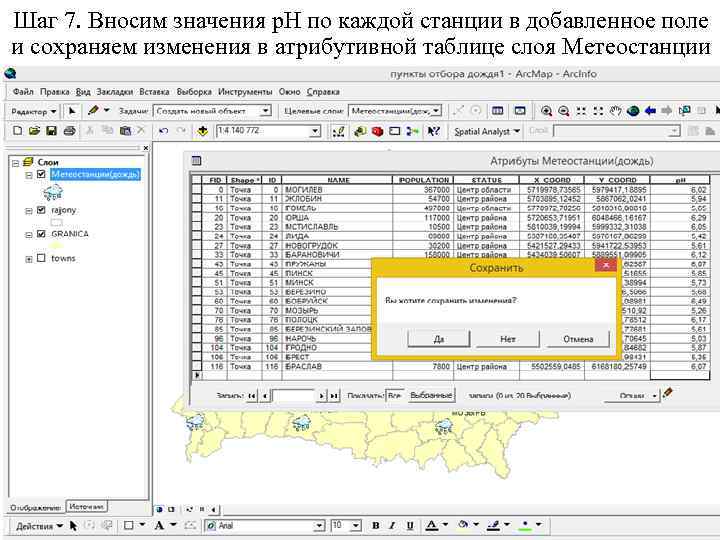Viewport: 720px width, 540px height.
Task: Click the Open folder icon
Action: pyautogui.click(x=34, y=131)
